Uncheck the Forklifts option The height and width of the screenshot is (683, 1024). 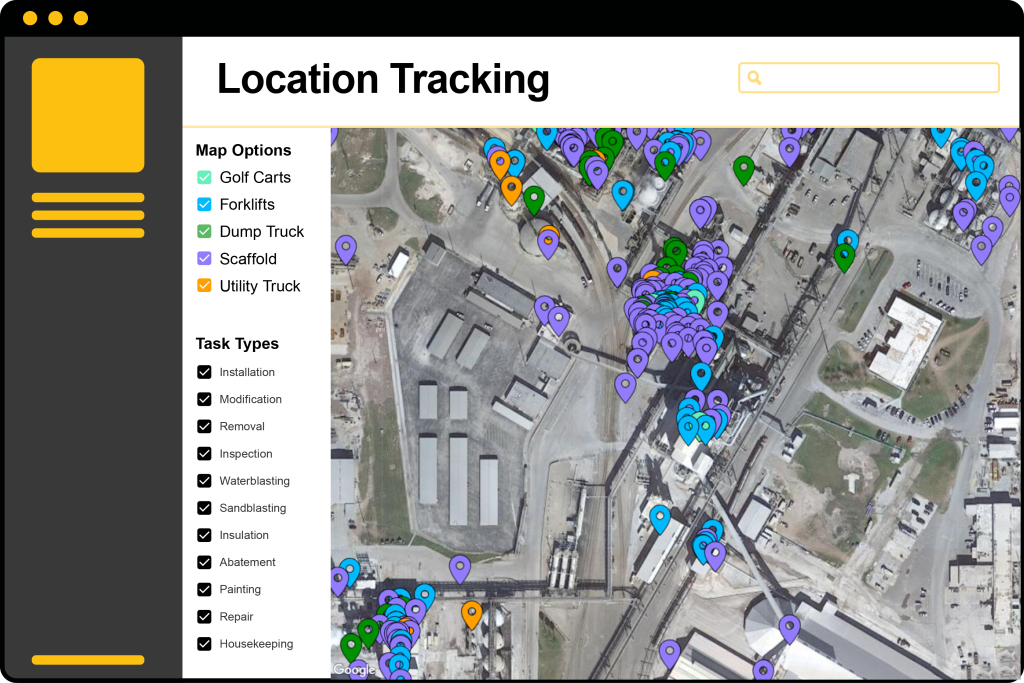pyautogui.click(x=203, y=204)
